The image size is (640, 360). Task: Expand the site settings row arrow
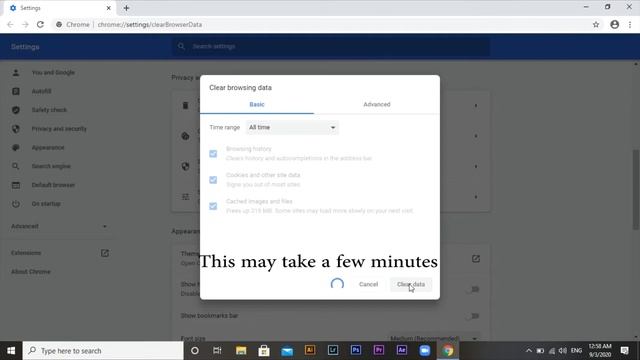(x=476, y=197)
